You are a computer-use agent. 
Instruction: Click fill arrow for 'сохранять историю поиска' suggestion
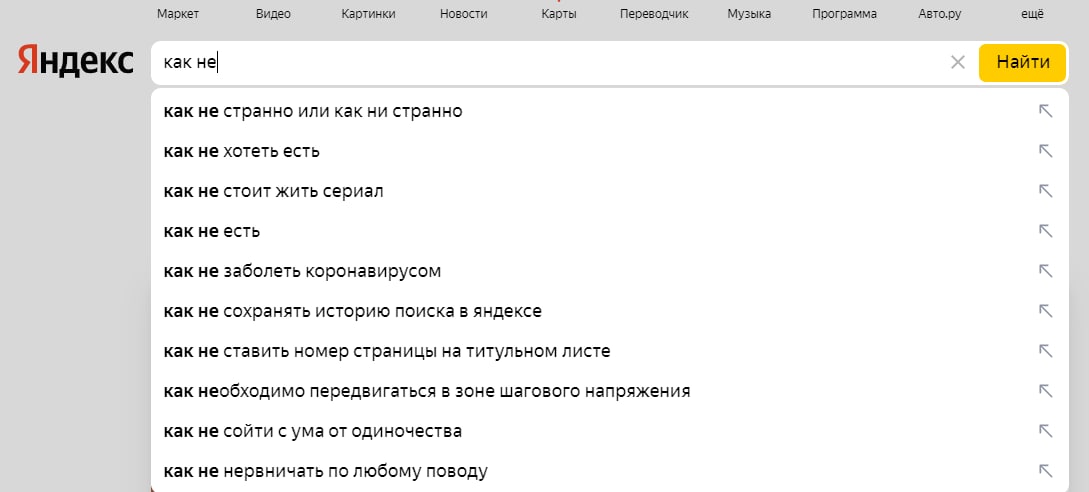pyautogui.click(x=1045, y=311)
